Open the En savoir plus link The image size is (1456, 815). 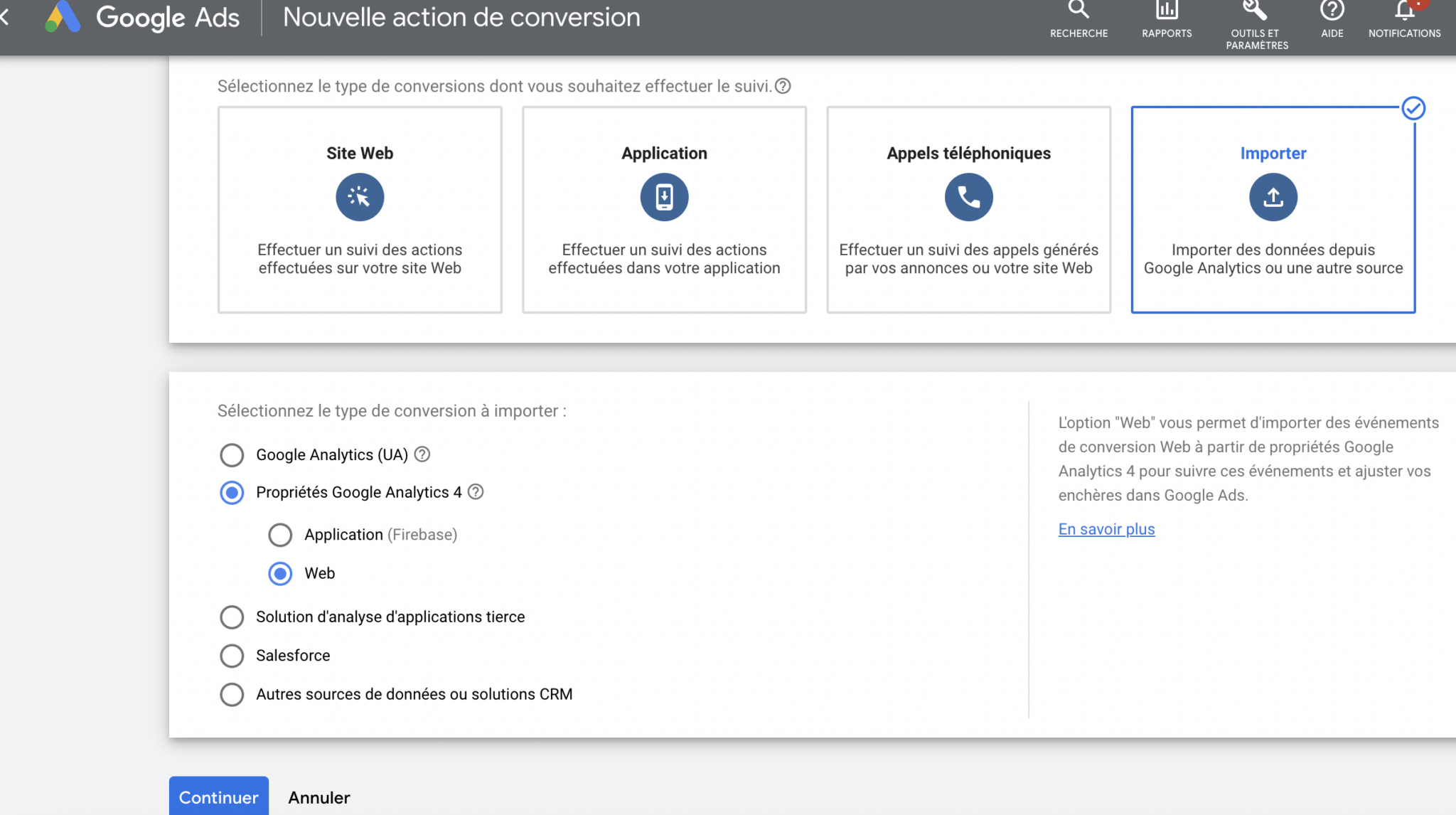(x=1106, y=529)
